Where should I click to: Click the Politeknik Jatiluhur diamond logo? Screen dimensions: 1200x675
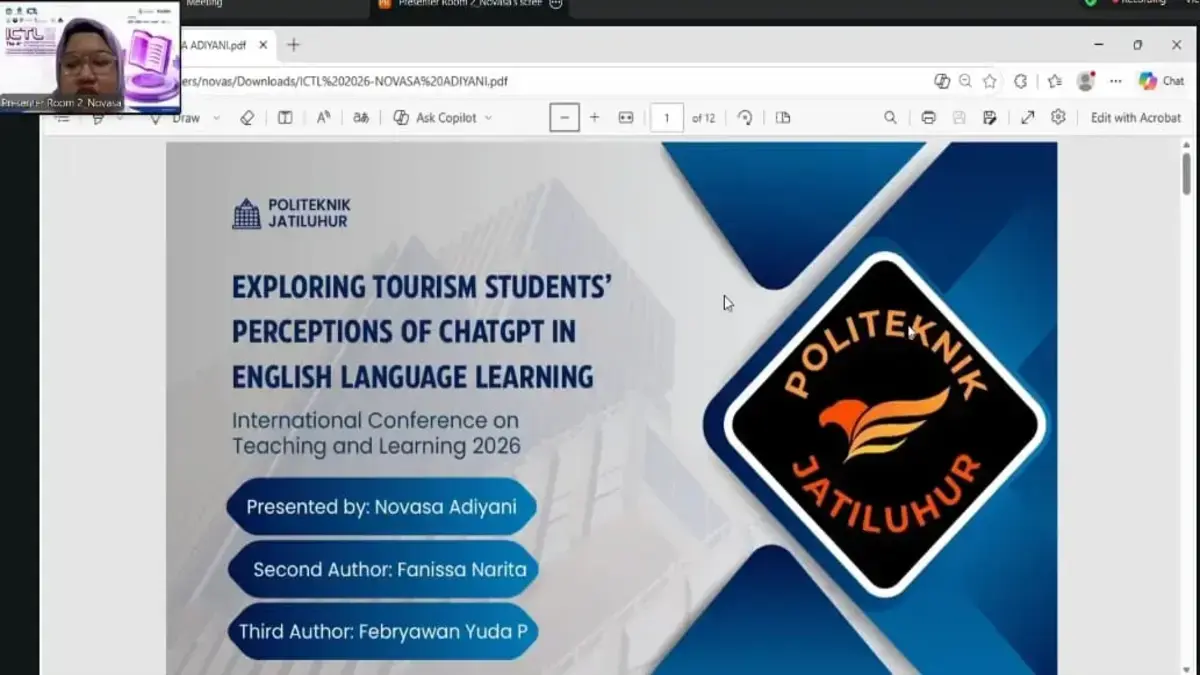coord(884,425)
